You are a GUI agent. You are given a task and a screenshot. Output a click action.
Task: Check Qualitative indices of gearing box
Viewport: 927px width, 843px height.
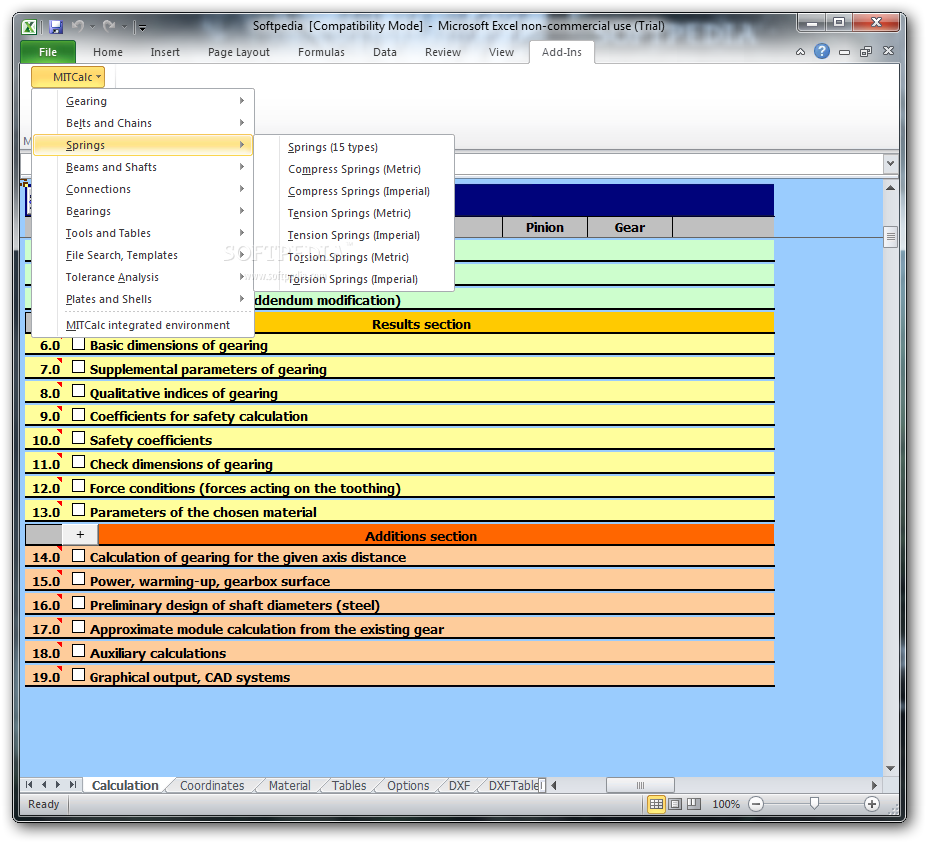coord(78,391)
